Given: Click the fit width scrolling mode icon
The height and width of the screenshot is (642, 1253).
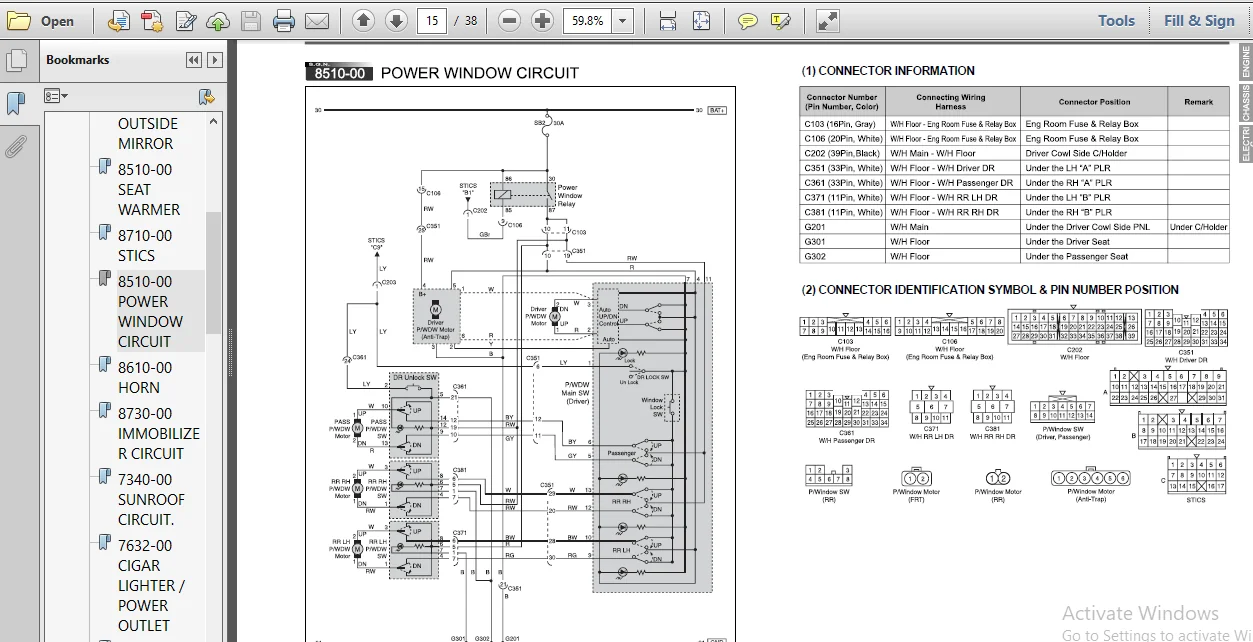Looking at the screenshot, I should 668,20.
